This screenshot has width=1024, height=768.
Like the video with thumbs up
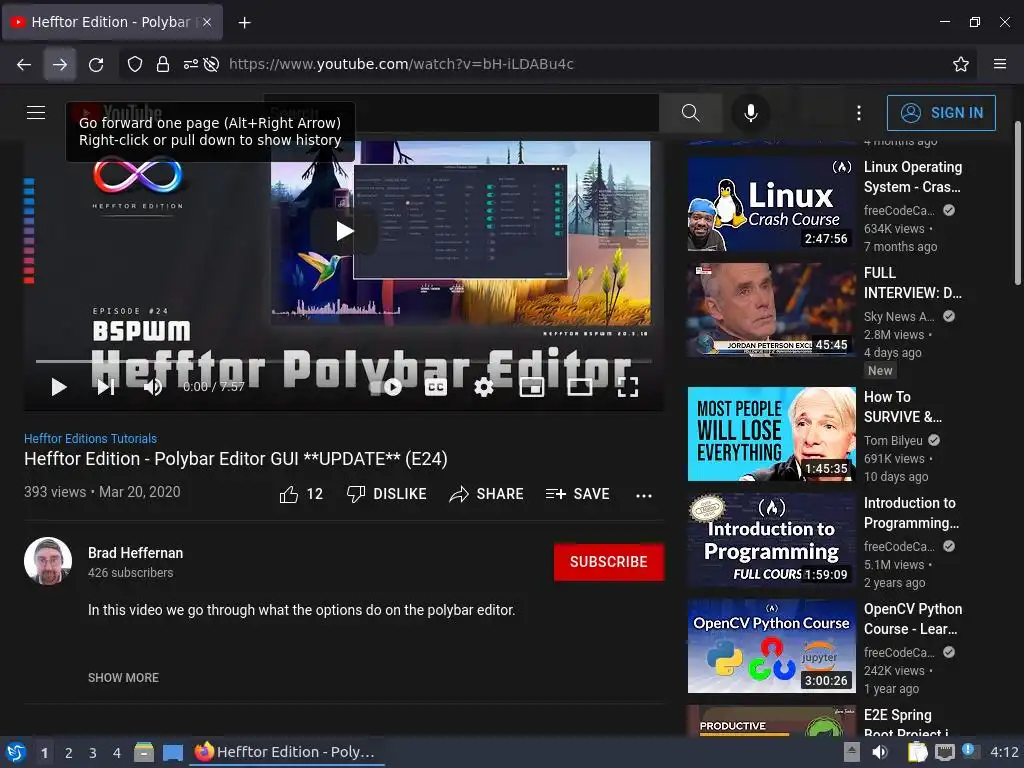(x=301, y=494)
